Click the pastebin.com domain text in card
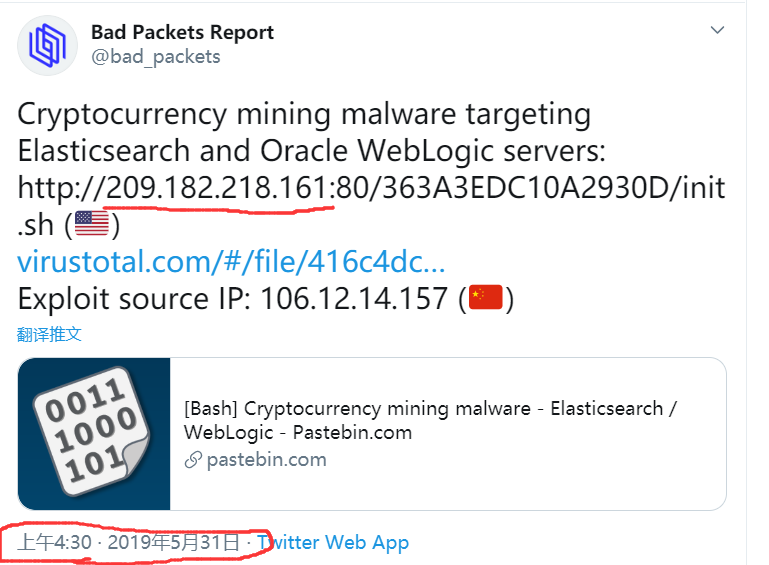Image resolution: width=769 pixels, height=565 pixels. 266,460
